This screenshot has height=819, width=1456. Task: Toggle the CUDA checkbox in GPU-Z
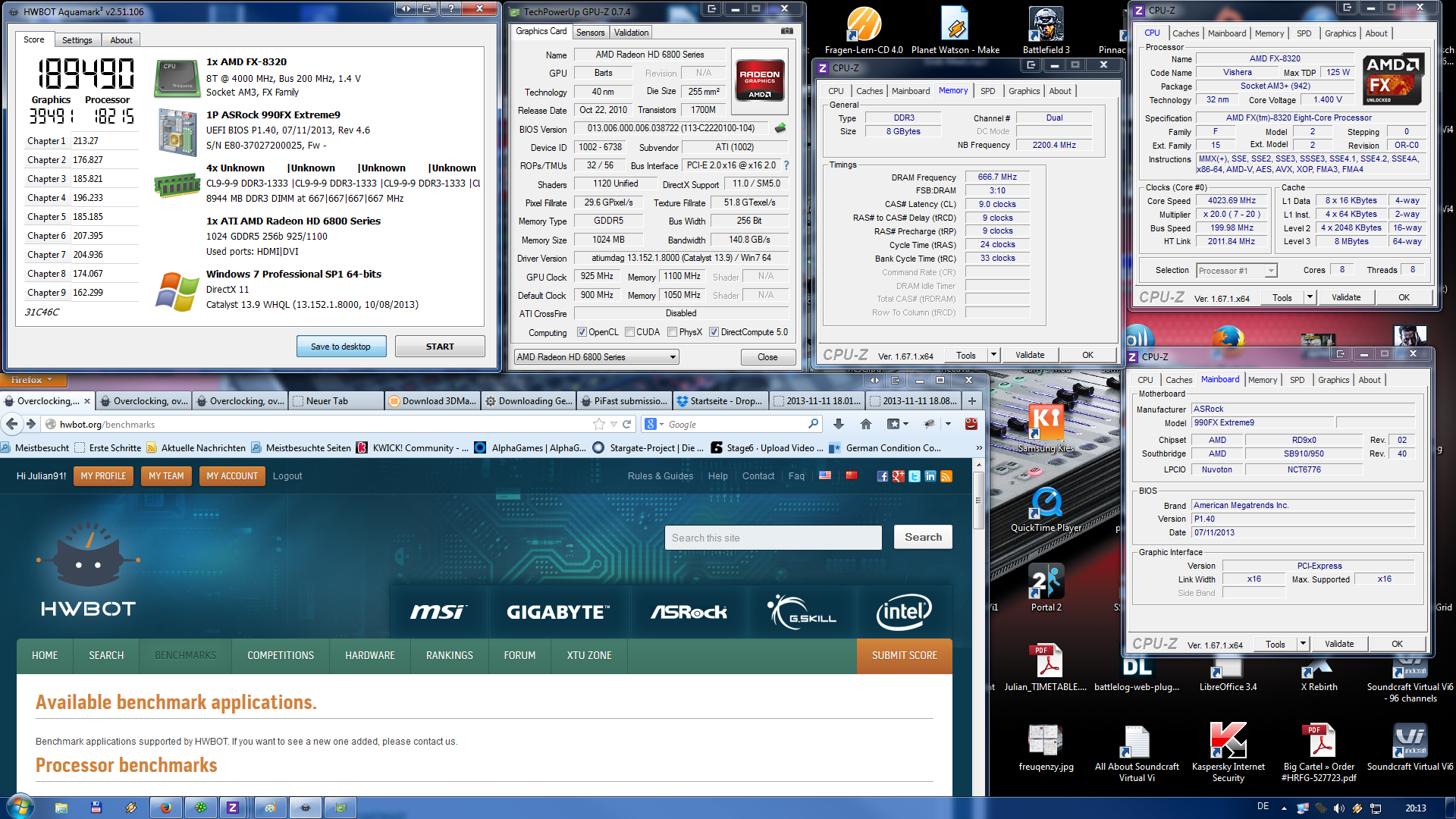[x=629, y=332]
